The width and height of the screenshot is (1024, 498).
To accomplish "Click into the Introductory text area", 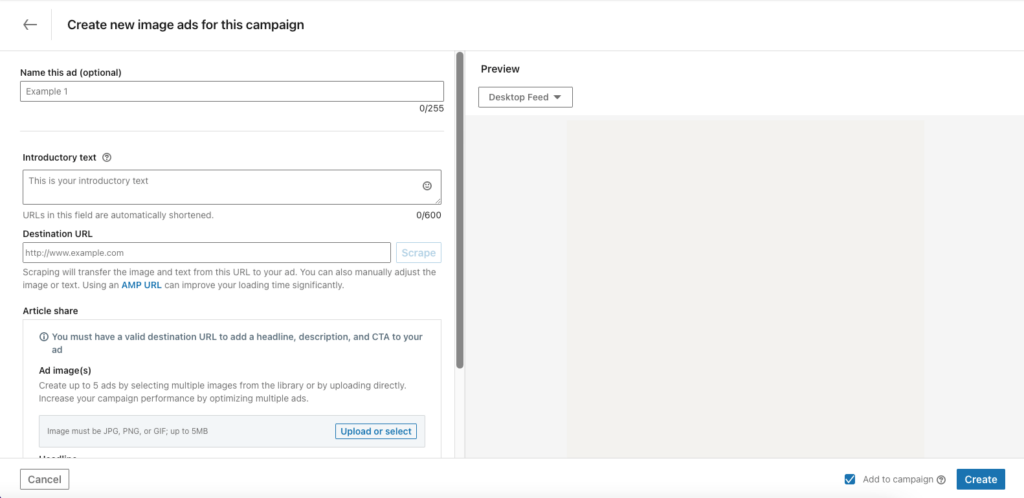I will tap(232, 187).
